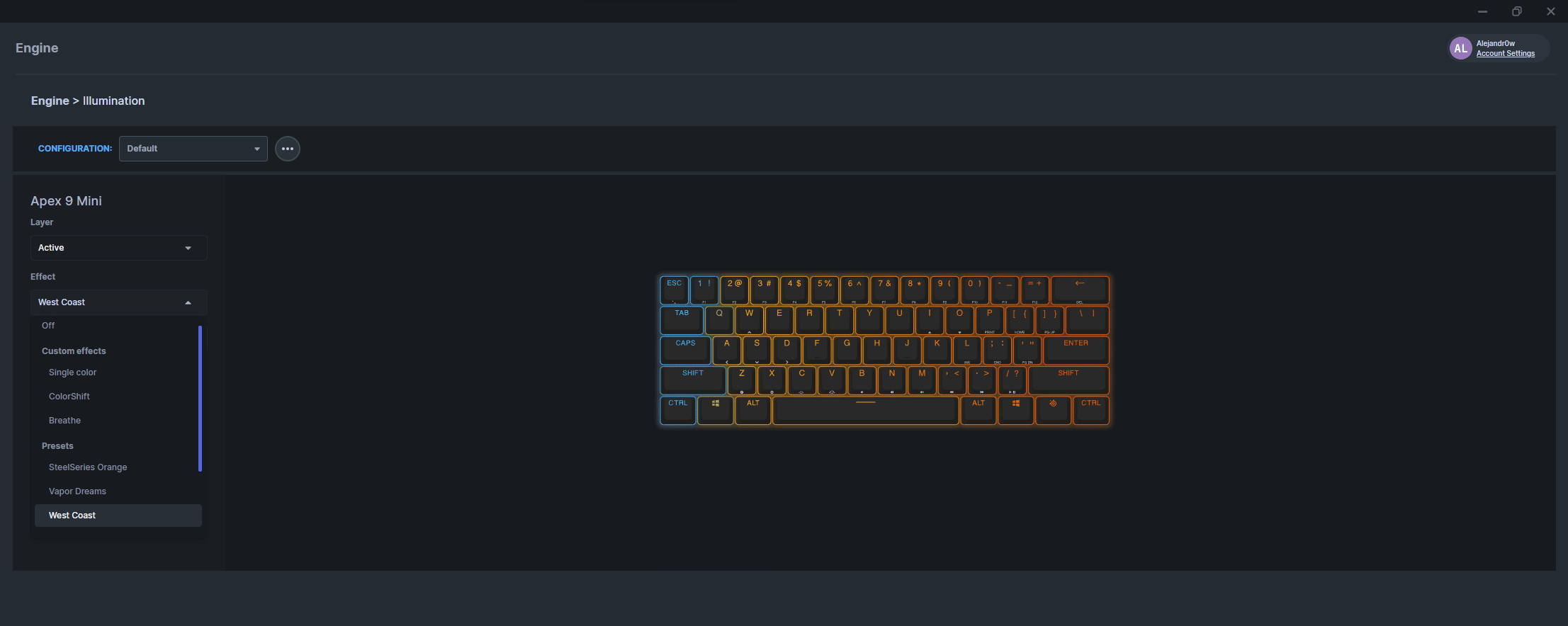
Task: Select the M key on keyboard
Action: coord(922,380)
